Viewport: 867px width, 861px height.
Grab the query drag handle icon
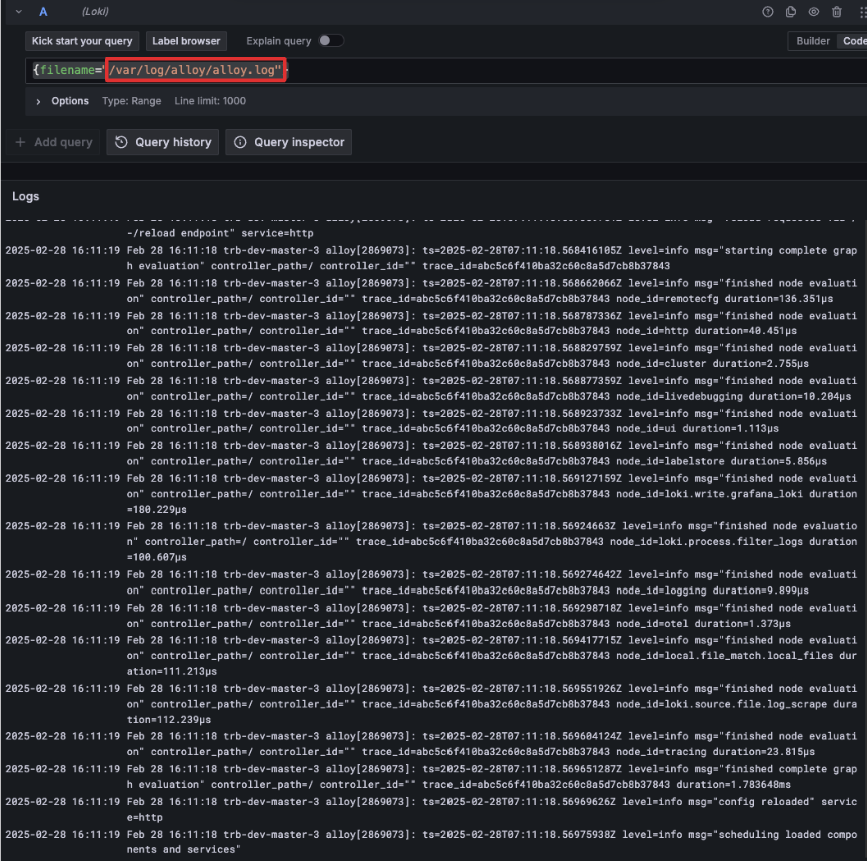pos(862,12)
